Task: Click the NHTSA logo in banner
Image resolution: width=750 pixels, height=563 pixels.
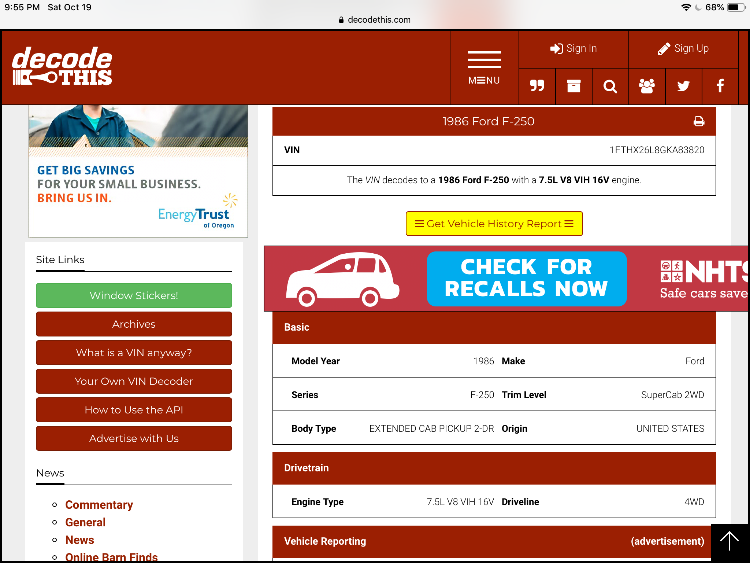Action: click(x=704, y=278)
